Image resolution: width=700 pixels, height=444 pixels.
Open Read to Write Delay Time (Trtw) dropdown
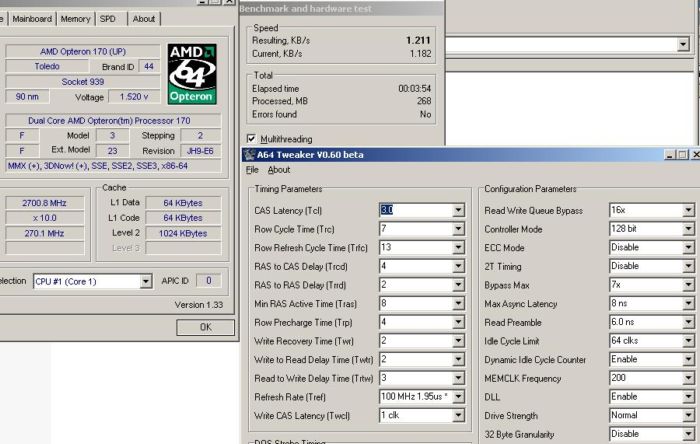(x=458, y=378)
